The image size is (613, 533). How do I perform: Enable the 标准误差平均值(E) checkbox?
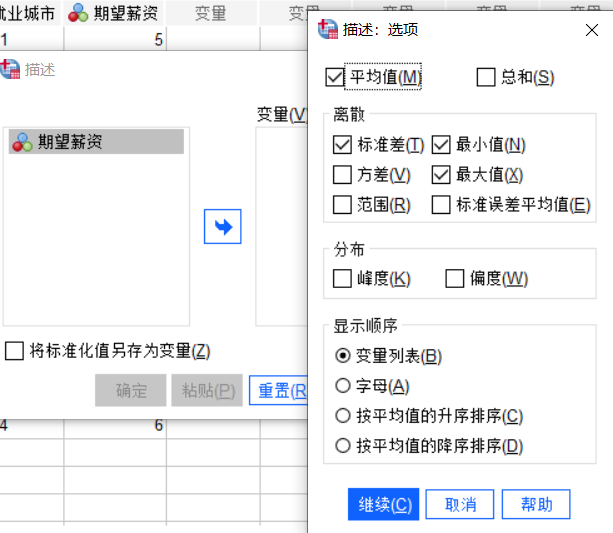(x=441, y=205)
